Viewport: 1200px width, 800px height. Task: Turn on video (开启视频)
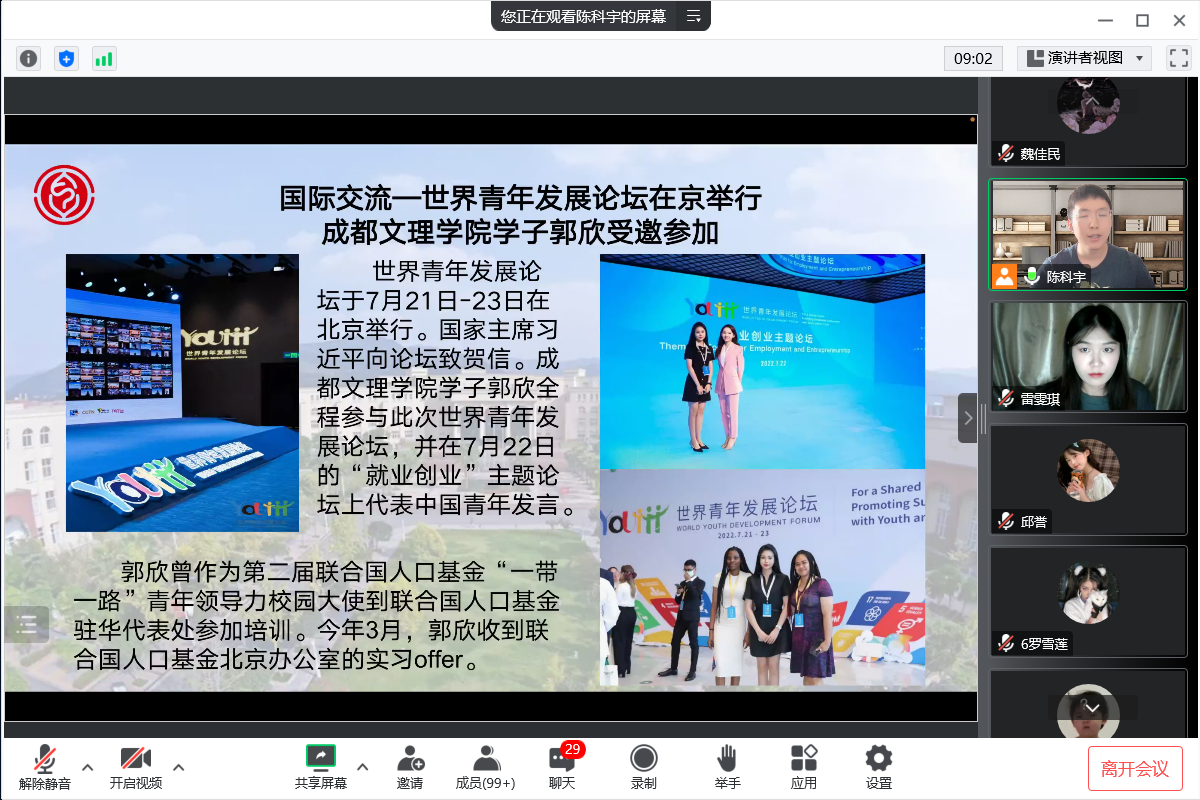point(135,767)
